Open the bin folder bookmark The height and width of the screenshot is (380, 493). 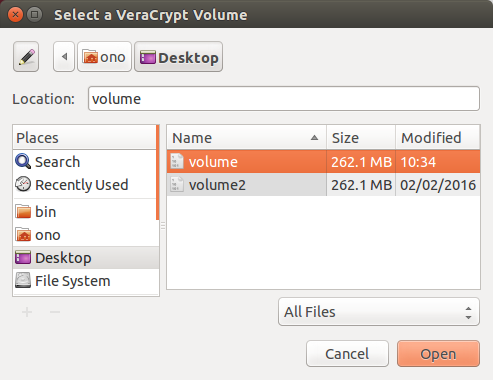pyautogui.click(x=85, y=212)
